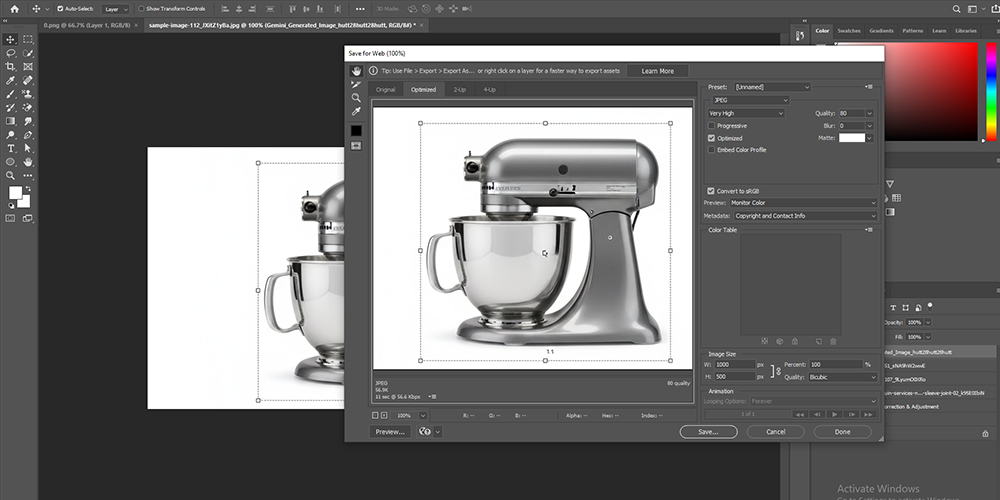Image resolution: width=1000 pixels, height=500 pixels.
Task: Select the Frame tool
Action: 27,66
